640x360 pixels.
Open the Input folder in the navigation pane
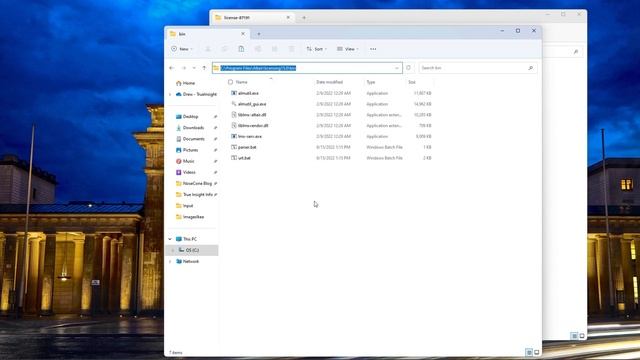point(188,206)
